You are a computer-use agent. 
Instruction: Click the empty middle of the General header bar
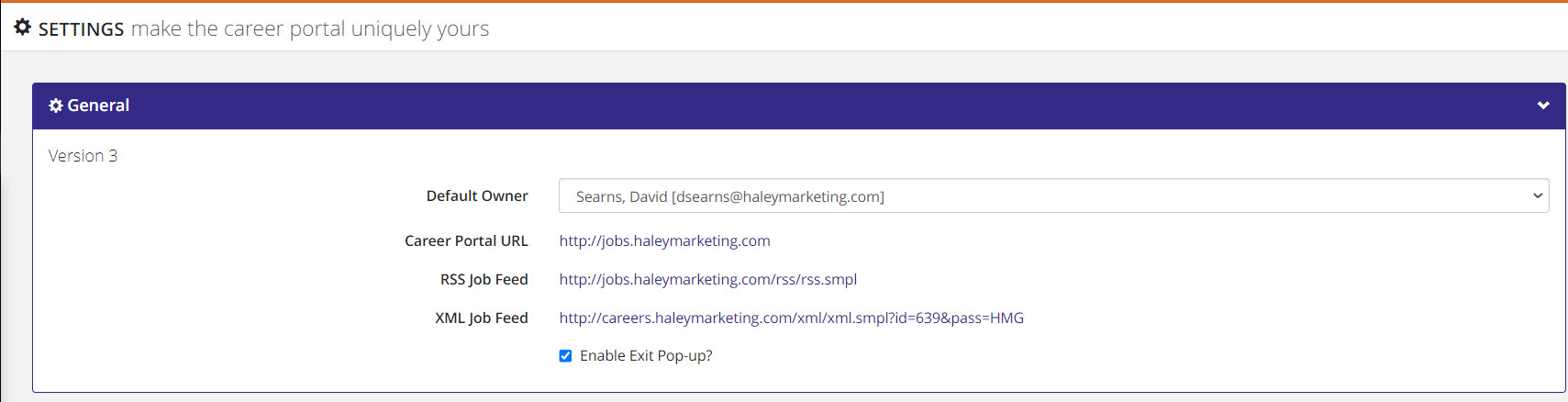798,106
